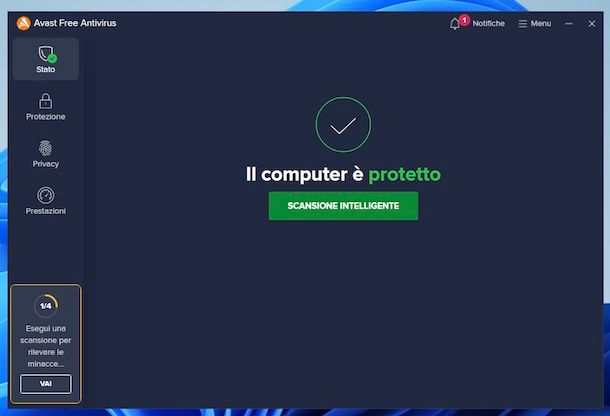This screenshot has height=416, width=610.
Task: Click the 1/4 progress ring
Action: tap(46, 306)
